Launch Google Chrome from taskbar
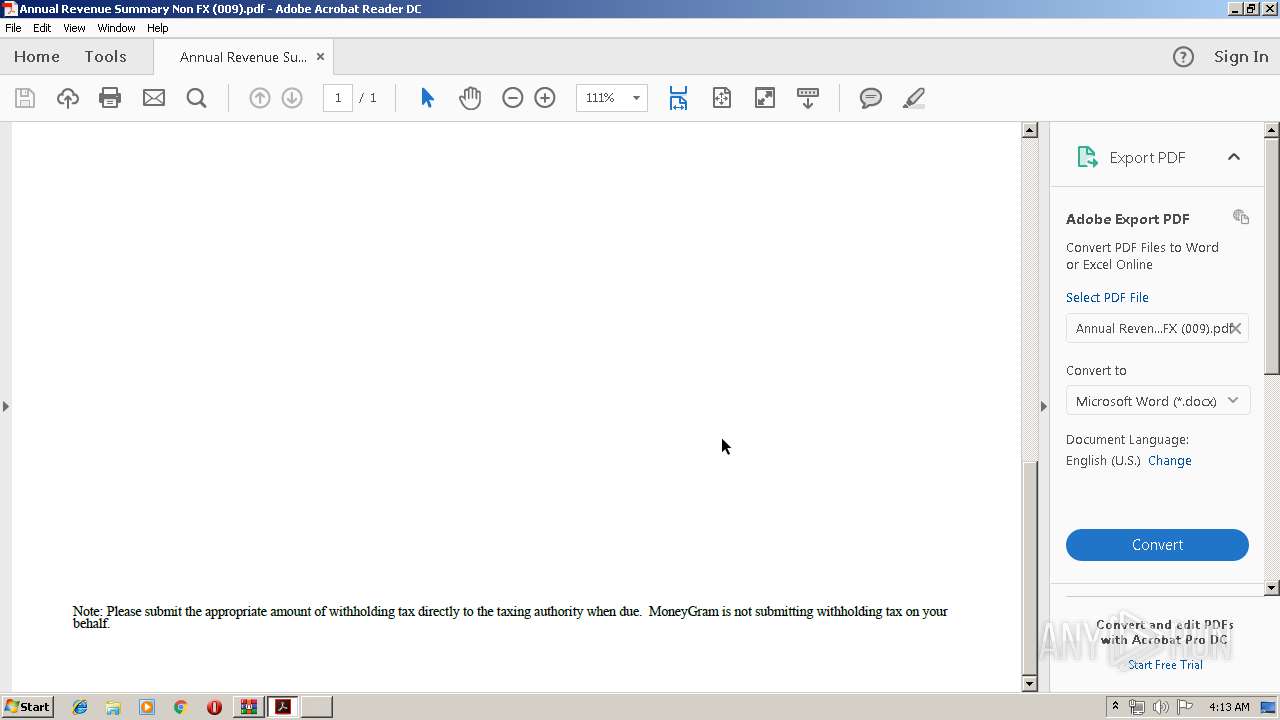Viewport: 1280px width, 720px height. tap(180, 707)
